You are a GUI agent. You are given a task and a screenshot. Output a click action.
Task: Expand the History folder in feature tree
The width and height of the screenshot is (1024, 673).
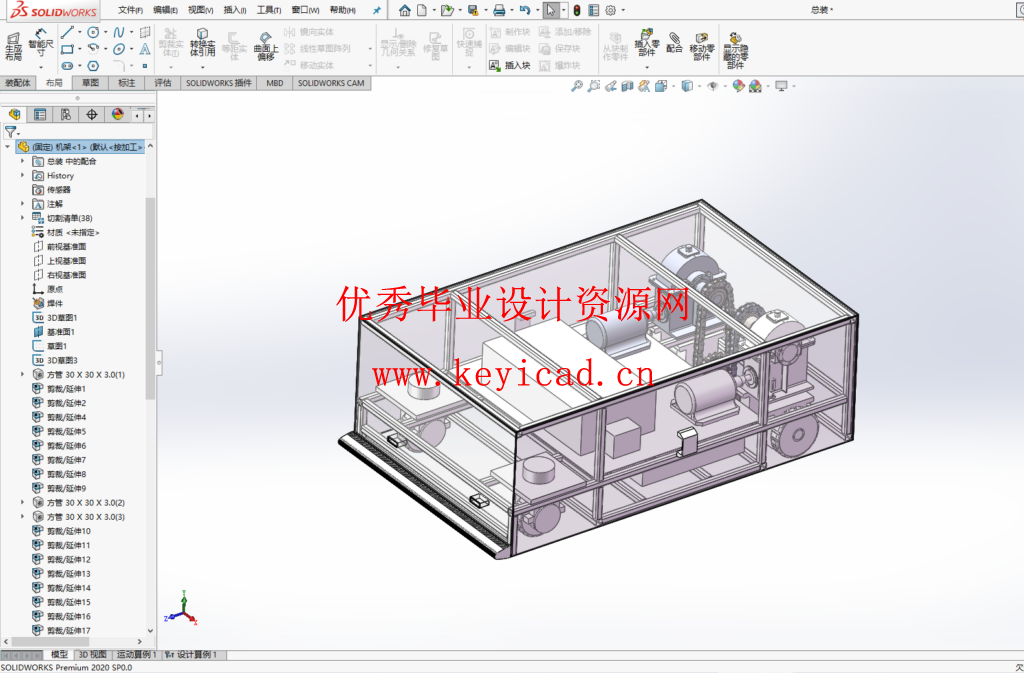[x=21, y=175]
